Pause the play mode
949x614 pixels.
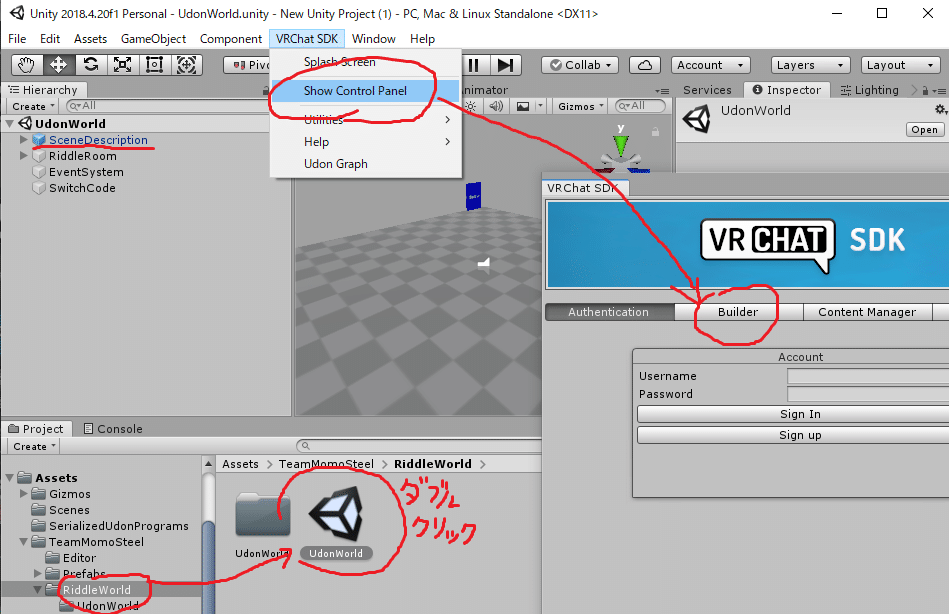474,65
